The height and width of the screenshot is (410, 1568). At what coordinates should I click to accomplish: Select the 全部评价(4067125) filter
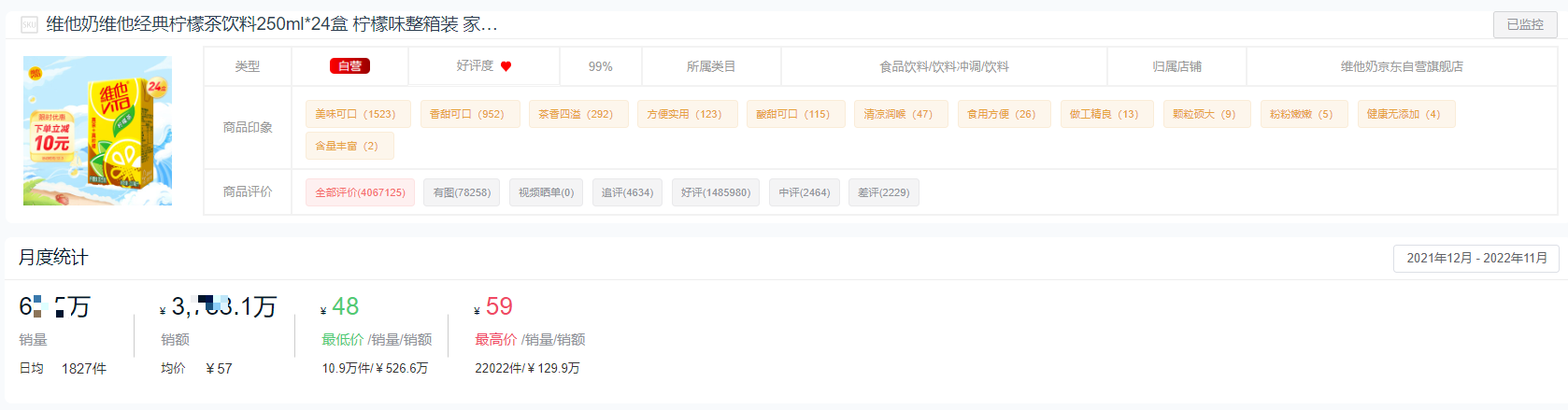360,192
